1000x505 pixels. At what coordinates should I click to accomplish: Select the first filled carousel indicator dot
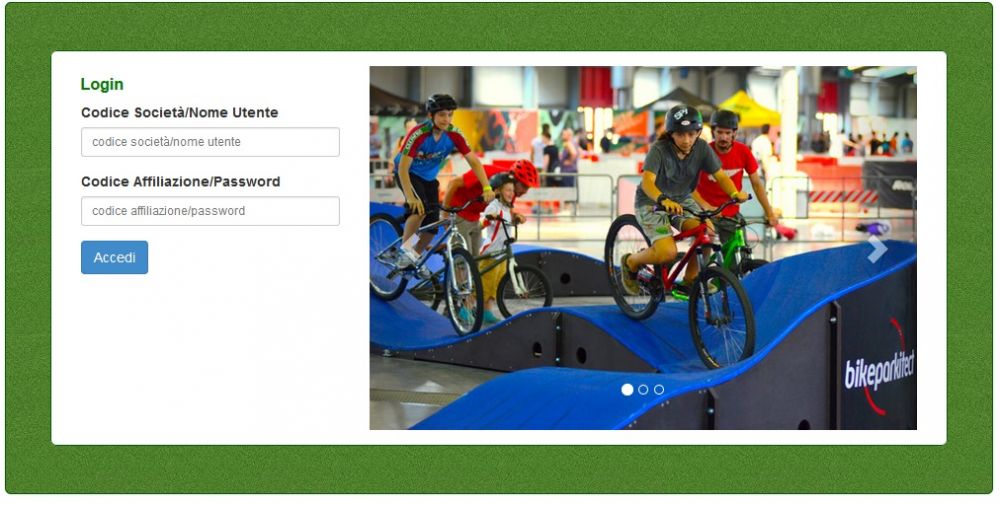pos(627,390)
